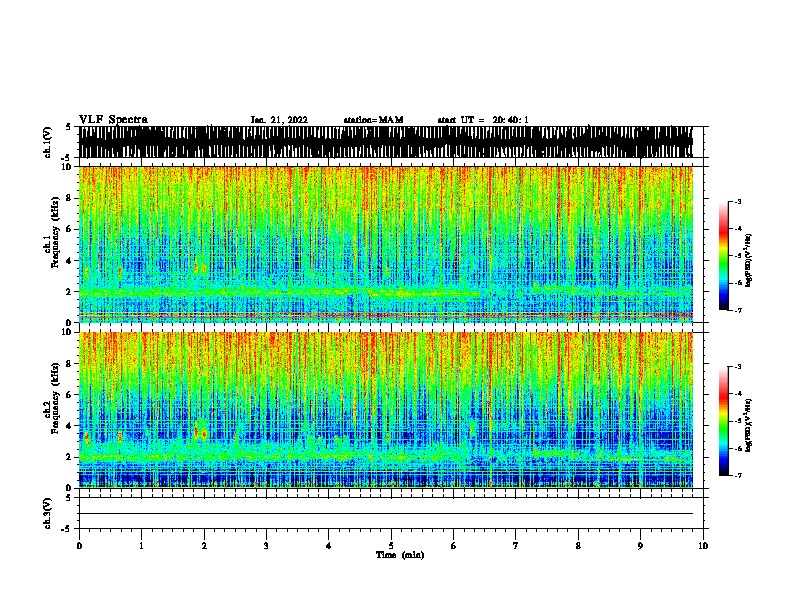
Task: Select the date 'Jan. 21, 2022'
Action: coord(279,120)
